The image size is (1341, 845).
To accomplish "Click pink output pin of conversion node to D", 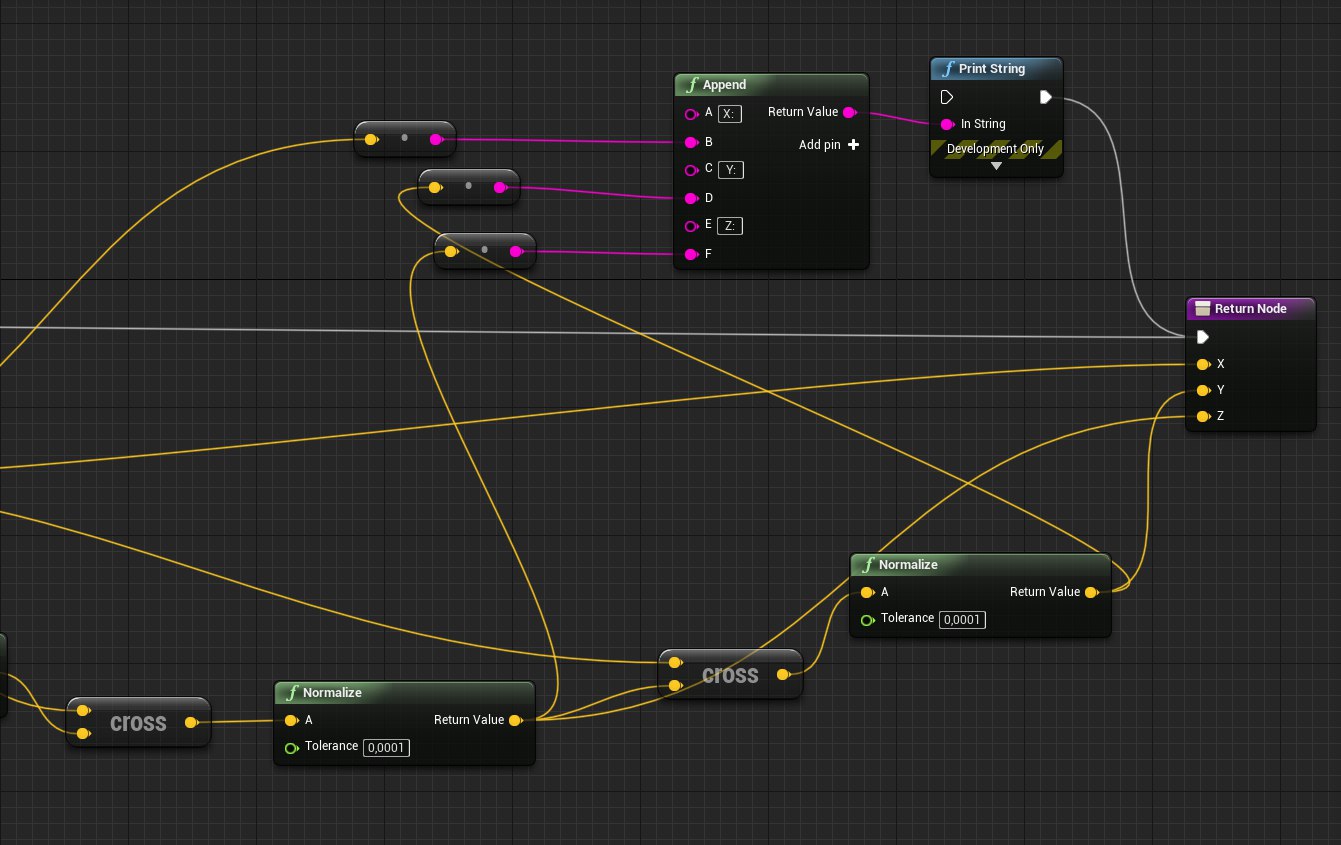I will (x=500, y=188).
